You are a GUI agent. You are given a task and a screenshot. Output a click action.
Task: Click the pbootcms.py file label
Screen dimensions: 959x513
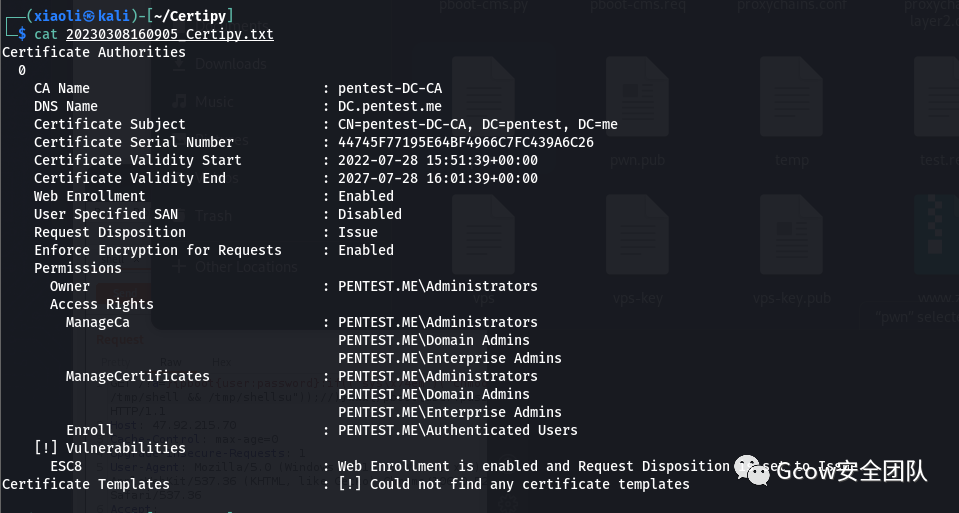tap(483, 6)
